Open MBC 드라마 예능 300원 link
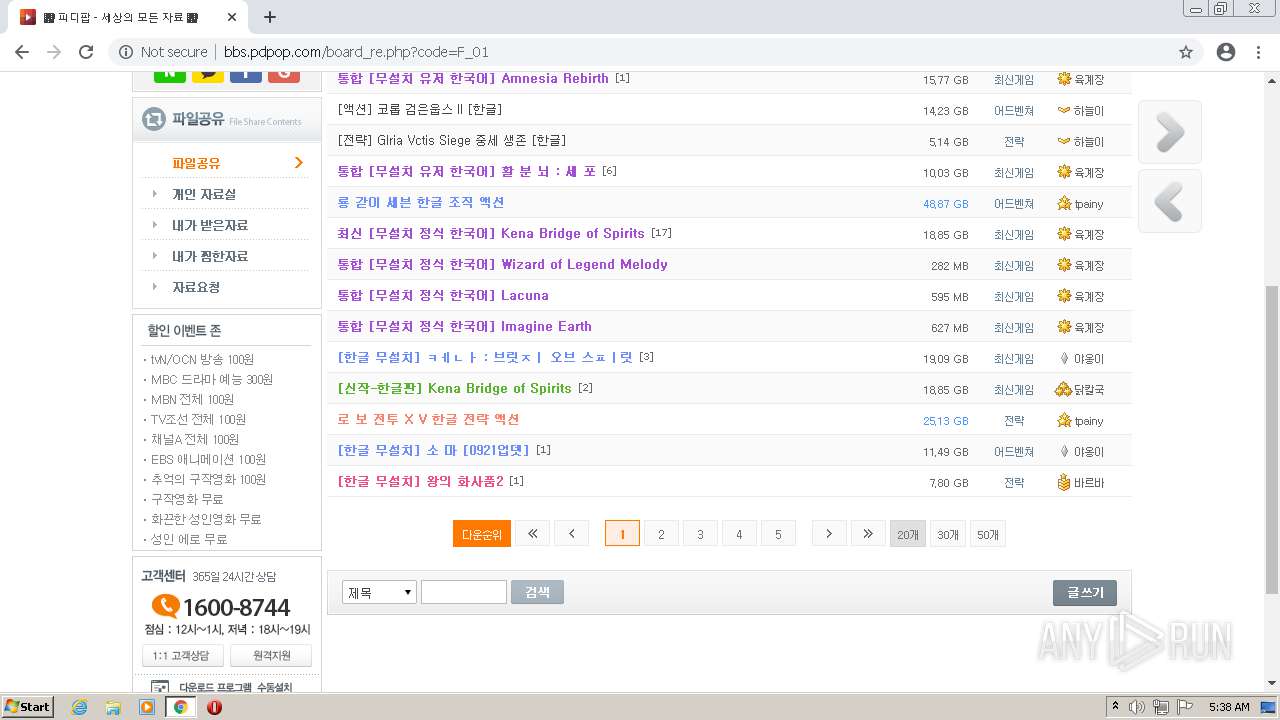 (211, 379)
